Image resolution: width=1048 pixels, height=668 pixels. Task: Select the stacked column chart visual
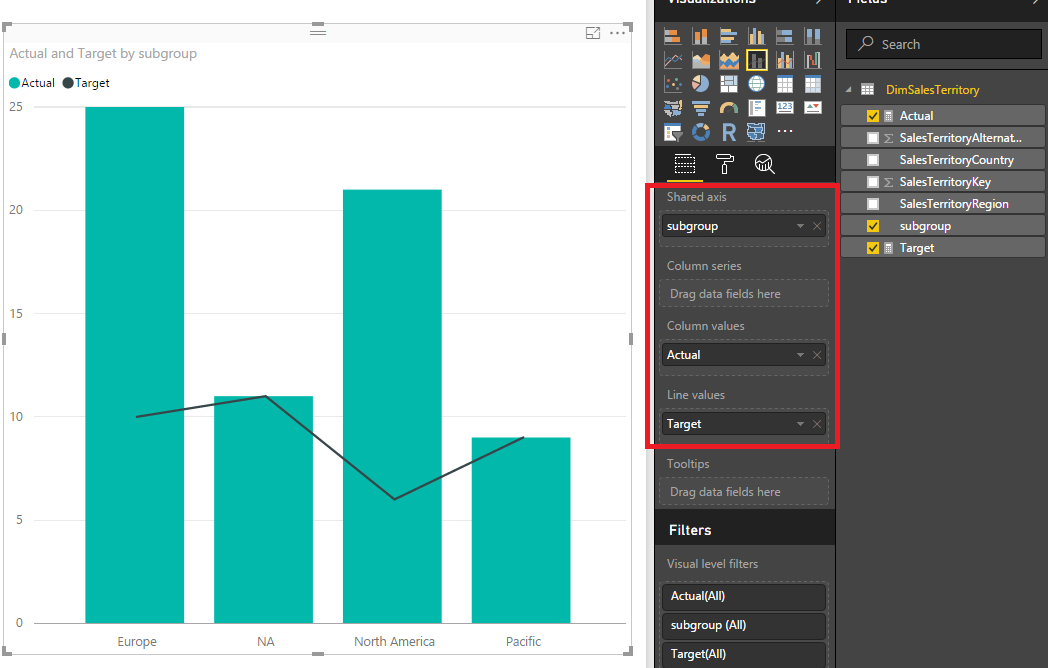tap(700, 35)
